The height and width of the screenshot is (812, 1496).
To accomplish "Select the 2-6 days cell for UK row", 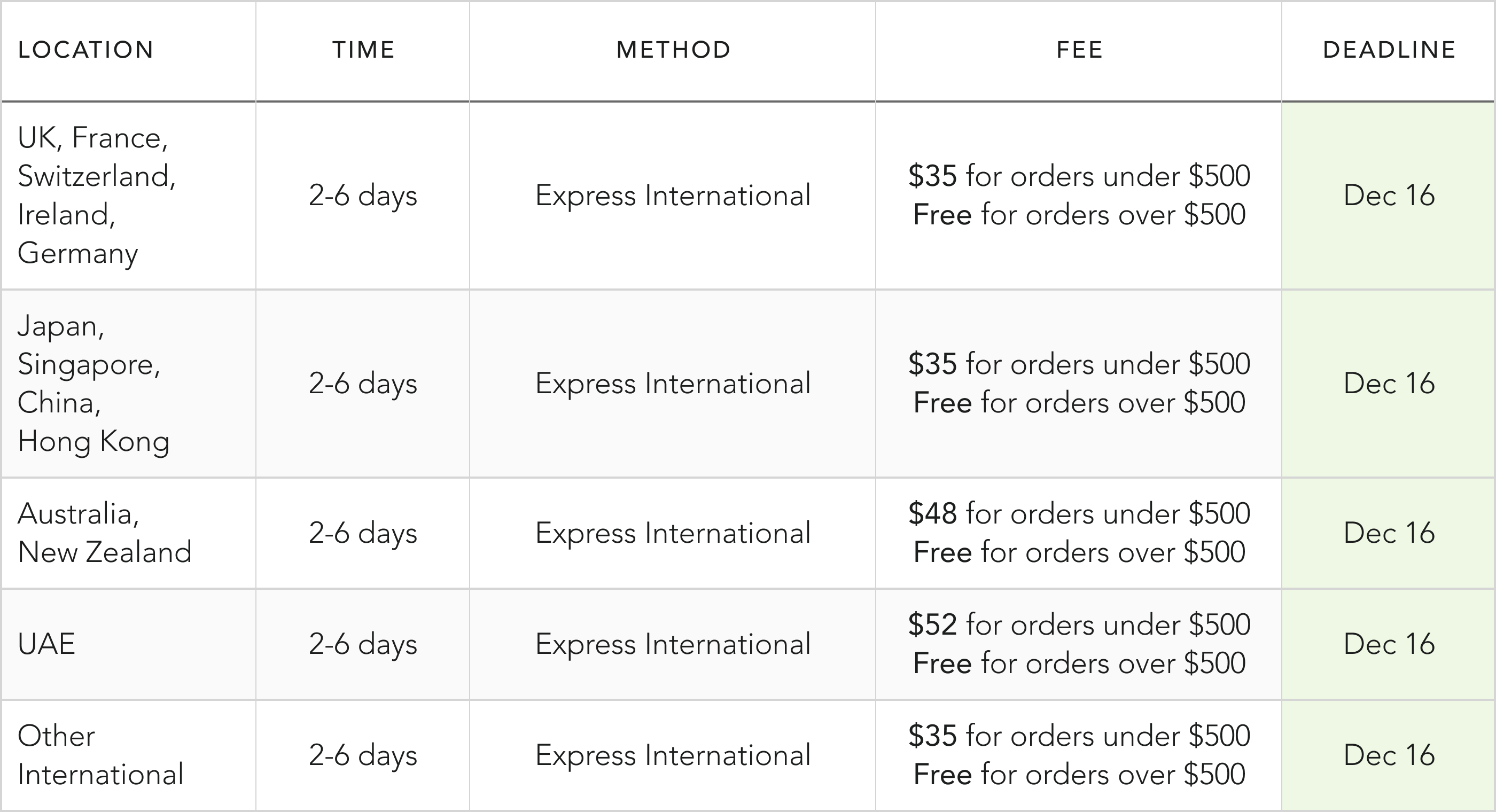I will 363,195.
